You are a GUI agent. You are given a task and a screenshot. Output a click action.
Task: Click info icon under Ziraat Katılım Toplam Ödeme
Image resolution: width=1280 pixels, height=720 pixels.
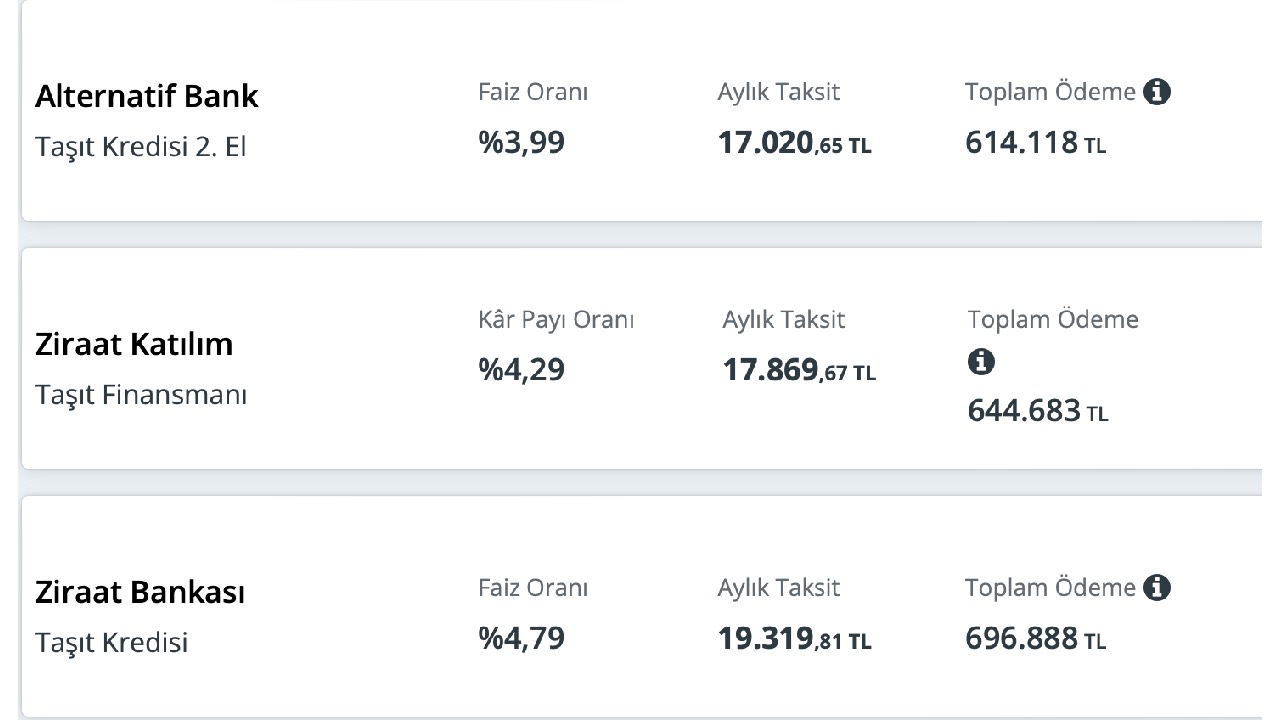coord(981,362)
